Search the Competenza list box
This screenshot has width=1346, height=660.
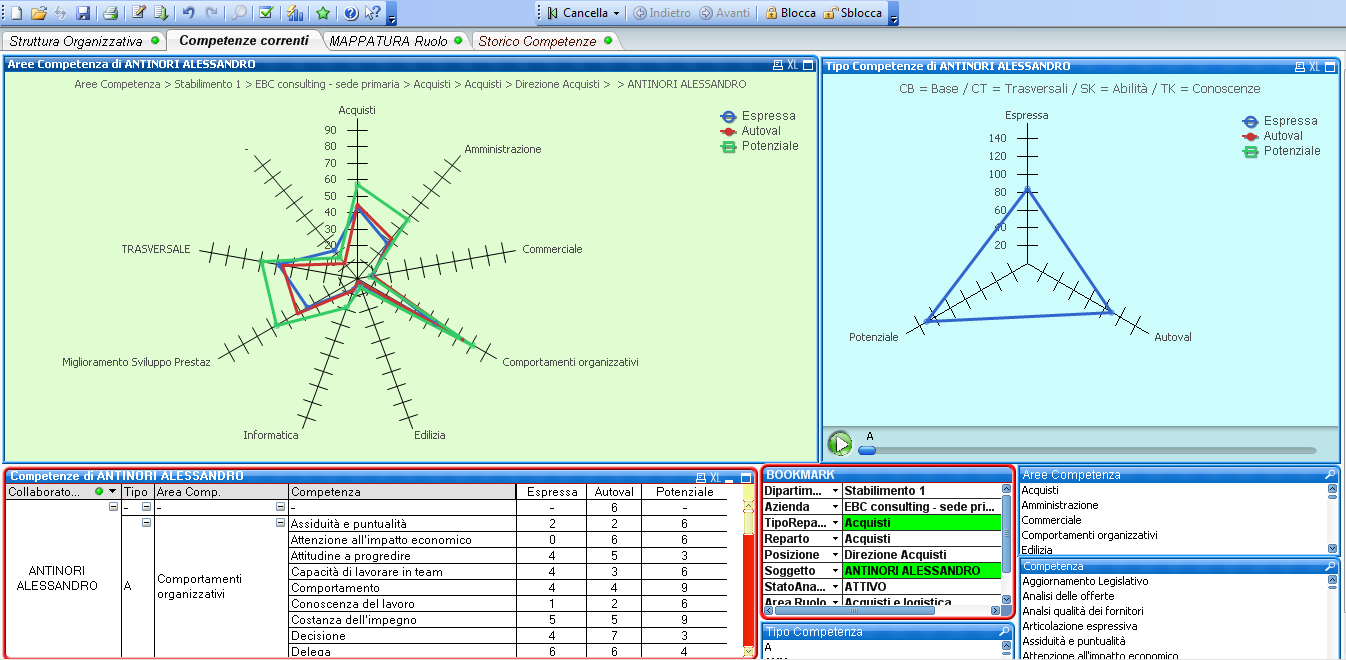click(x=1330, y=566)
